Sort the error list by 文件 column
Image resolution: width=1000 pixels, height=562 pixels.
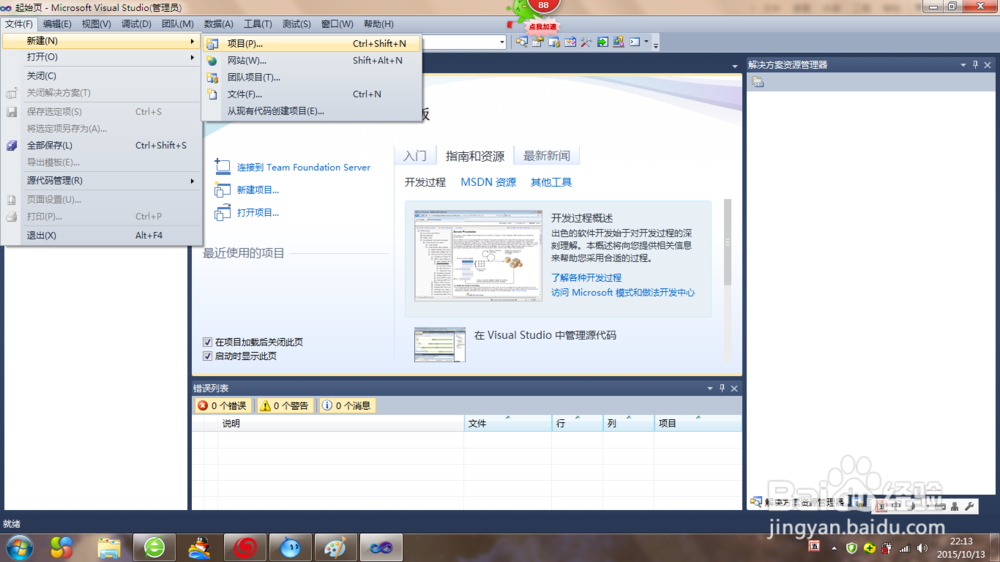click(x=508, y=423)
